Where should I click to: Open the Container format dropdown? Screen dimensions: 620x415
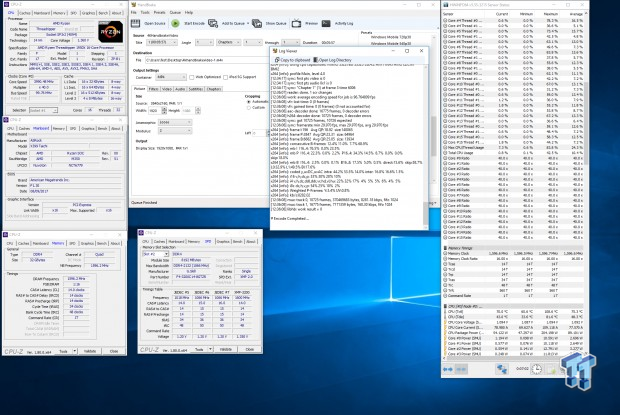click(x=171, y=77)
